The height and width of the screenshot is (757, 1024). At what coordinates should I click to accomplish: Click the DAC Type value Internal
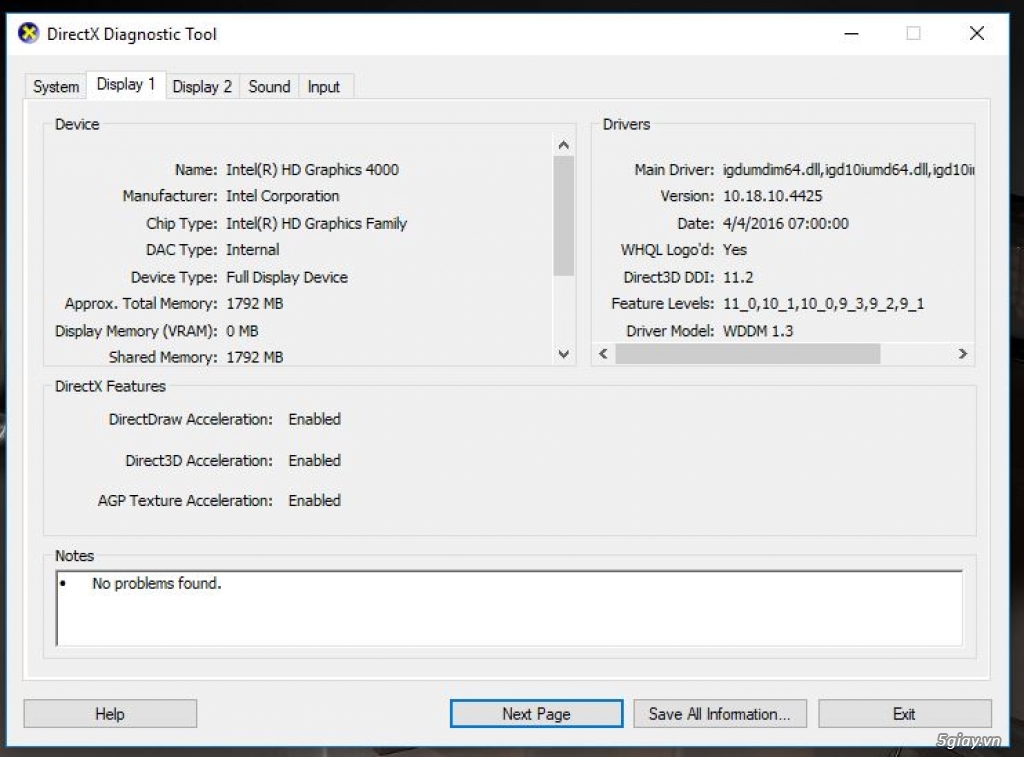(253, 250)
